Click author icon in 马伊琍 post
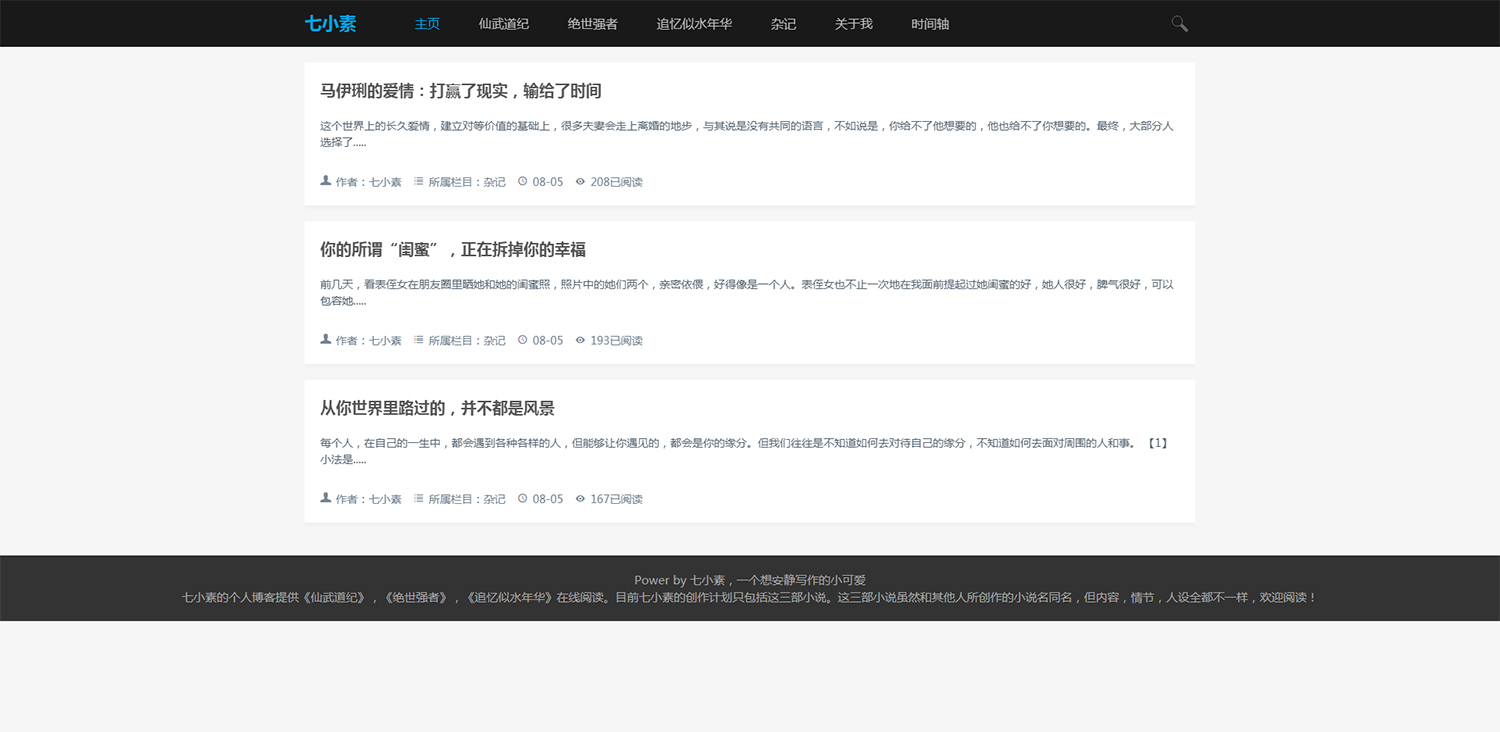The image size is (1500, 732). tap(325, 181)
